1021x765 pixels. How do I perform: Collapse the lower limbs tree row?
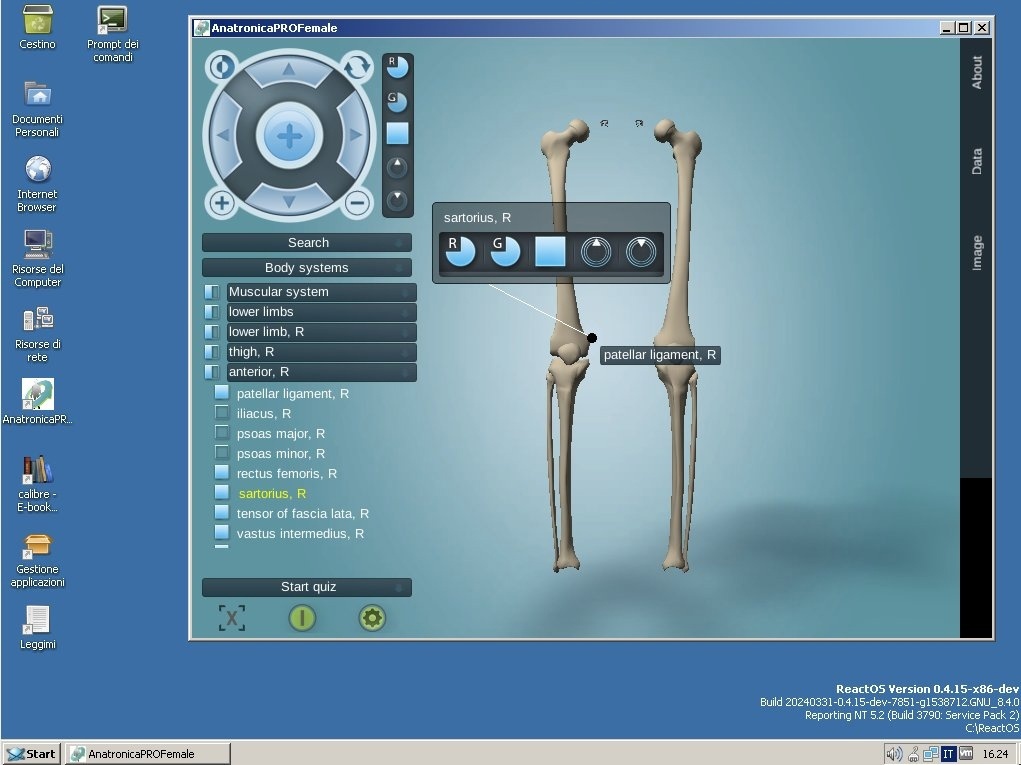tap(322, 312)
